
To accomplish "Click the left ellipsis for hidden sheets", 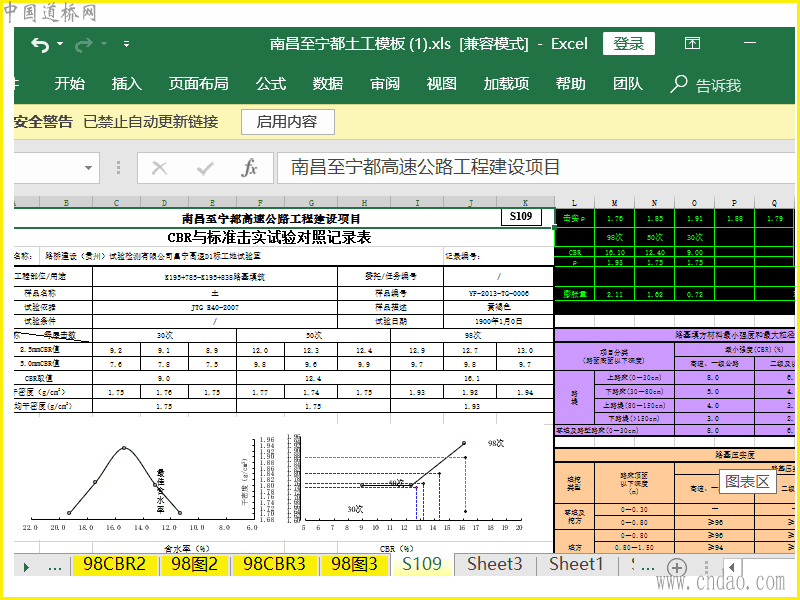I will click(x=55, y=566).
